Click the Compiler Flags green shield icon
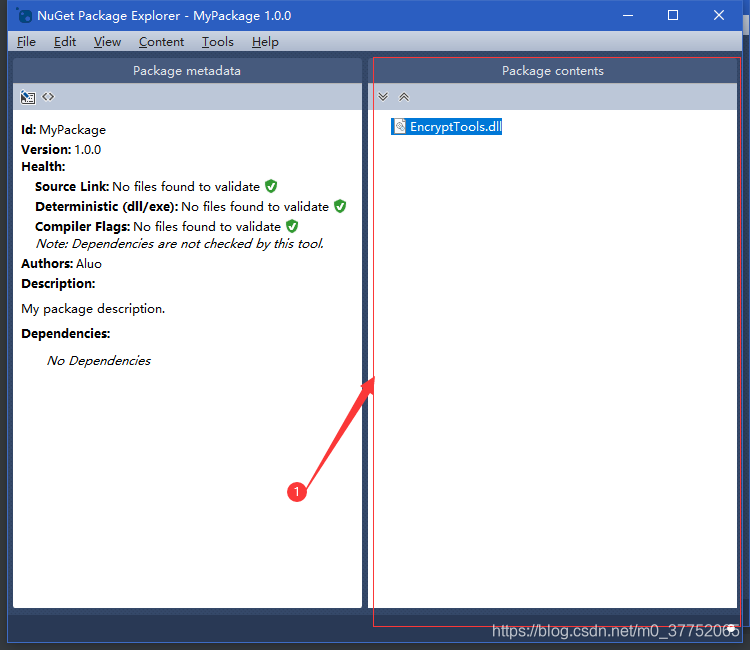The image size is (750, 650). pyautogui.click(x=292, y=226)
